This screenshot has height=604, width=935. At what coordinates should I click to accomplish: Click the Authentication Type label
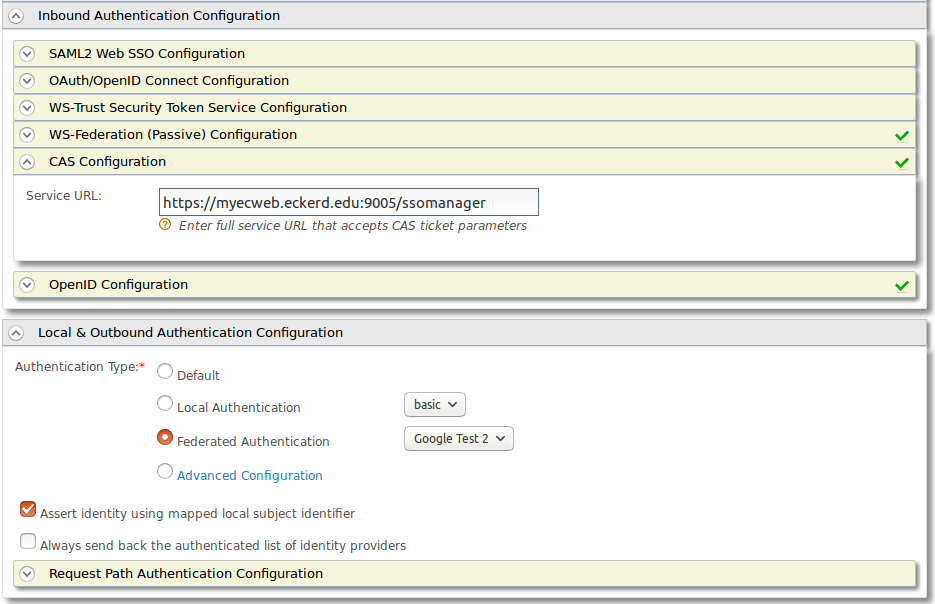click(80, 367)
